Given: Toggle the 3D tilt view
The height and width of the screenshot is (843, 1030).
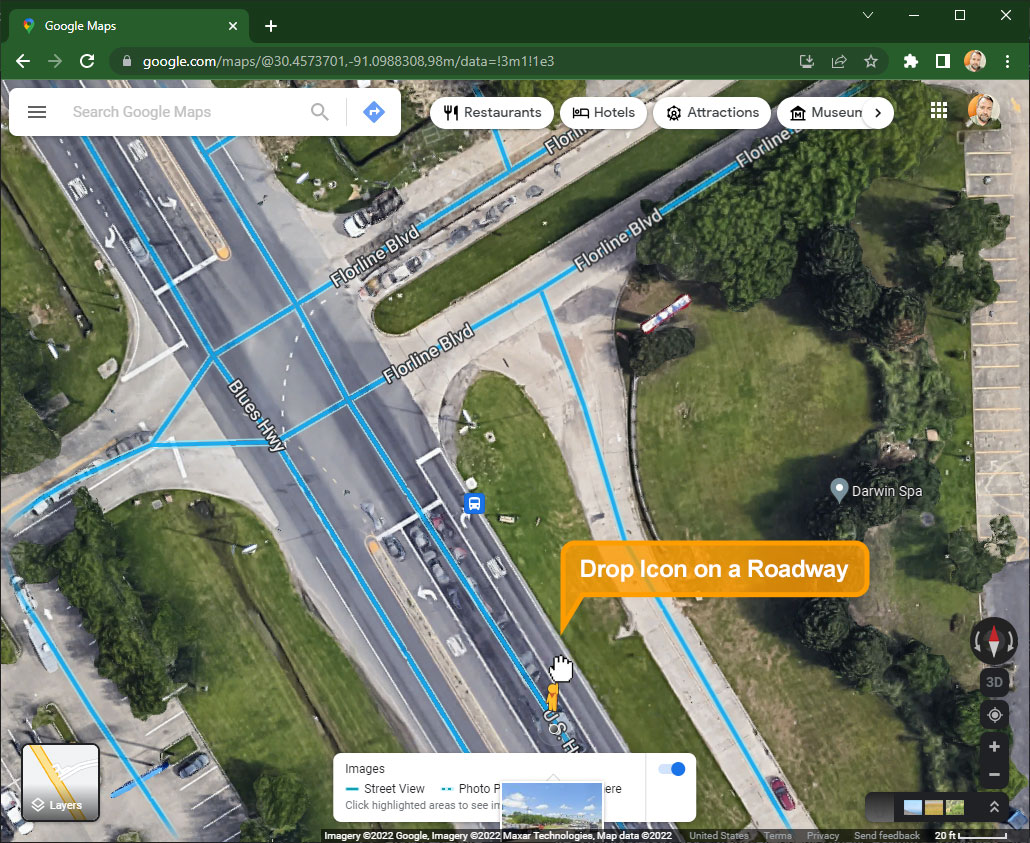Looking at the screenshot, I should 994,682.
